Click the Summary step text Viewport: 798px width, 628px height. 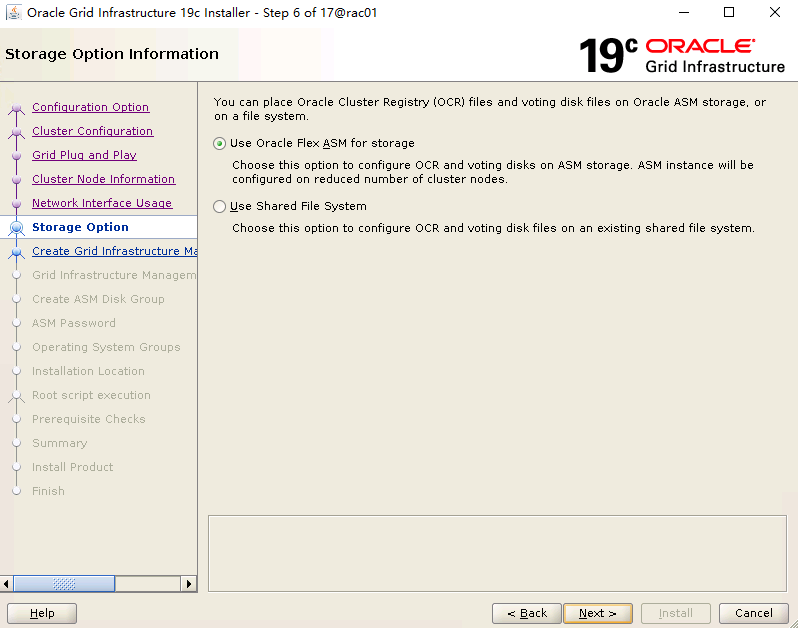point(60,443)
